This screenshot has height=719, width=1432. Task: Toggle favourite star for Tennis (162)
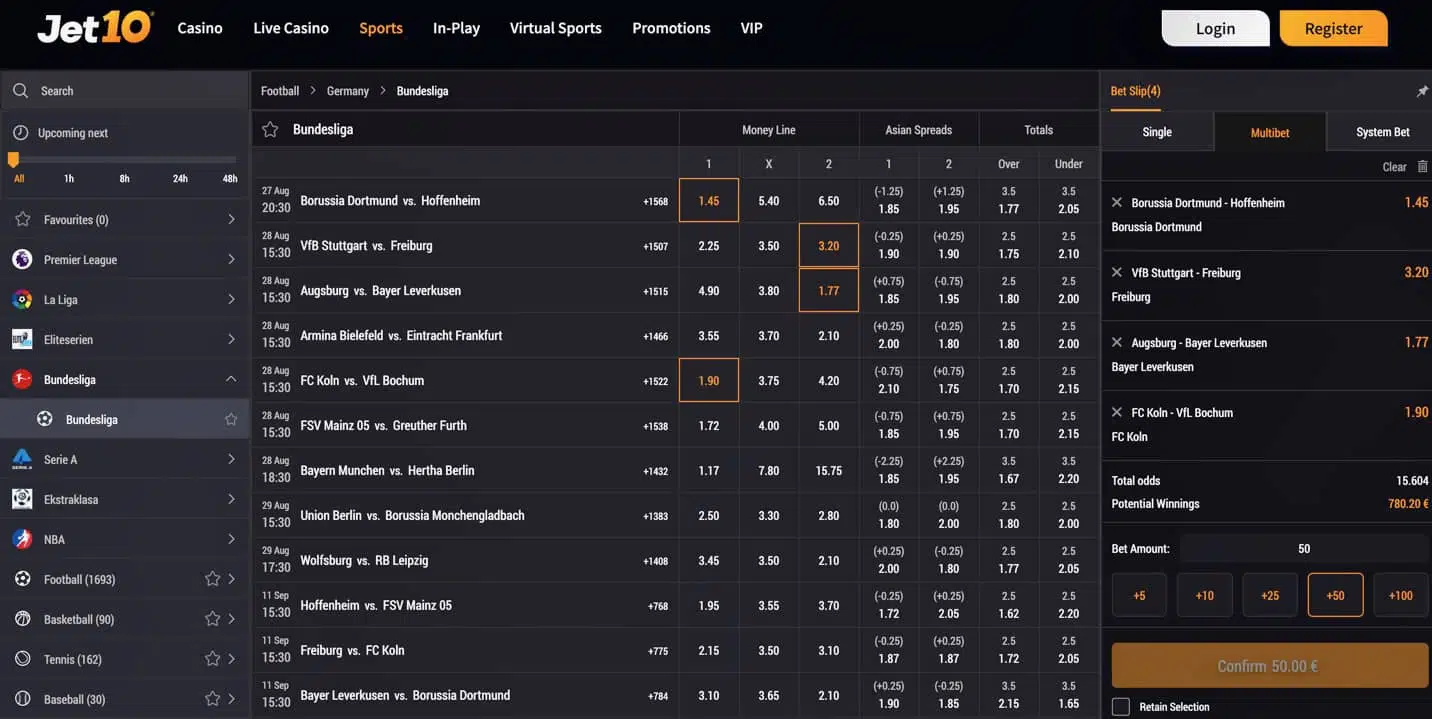point(212,659)
